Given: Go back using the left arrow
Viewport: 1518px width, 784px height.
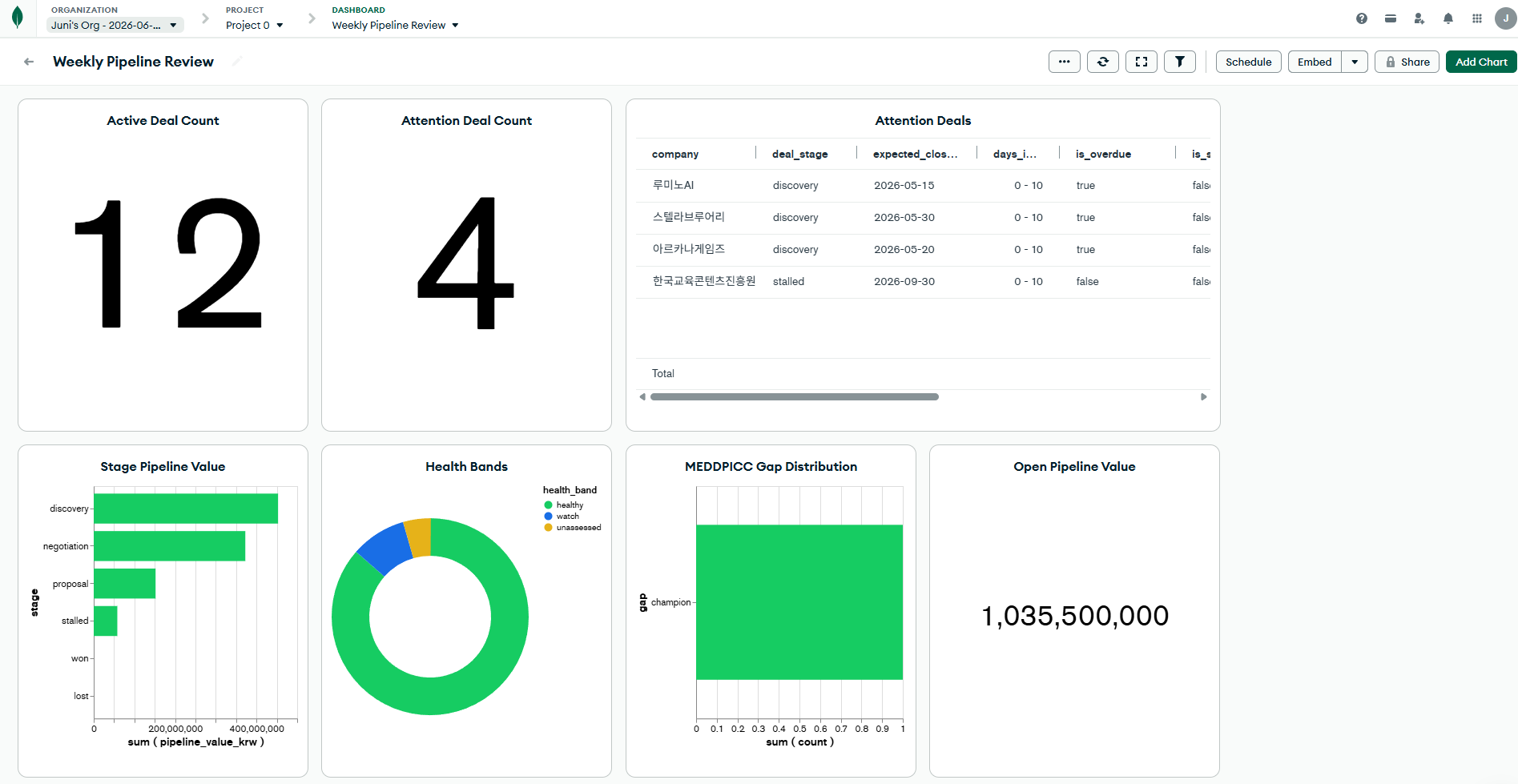Looking at the screenshot, I should pos(29,62).
